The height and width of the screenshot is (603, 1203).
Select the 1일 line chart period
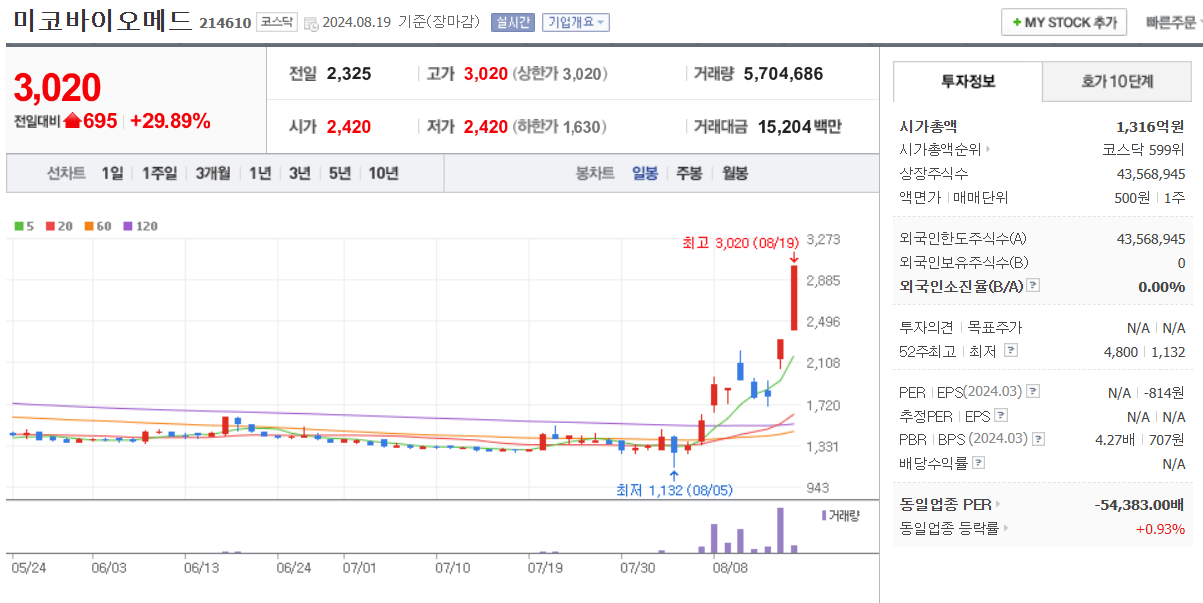[112, 173]
